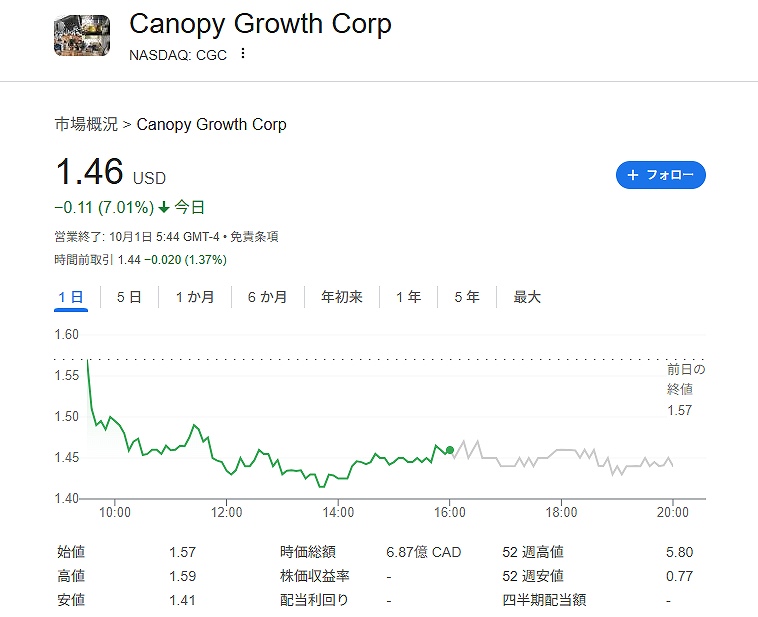Click the plus icon in the follow button

click(x=632, y=175)
